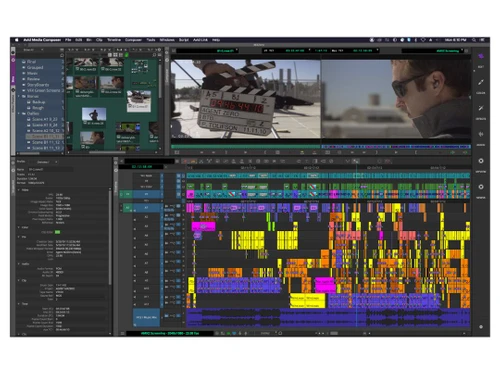This screenshot has width=500, height=375.
Task: Open the Timeline menu
Action: pos(114,40)
